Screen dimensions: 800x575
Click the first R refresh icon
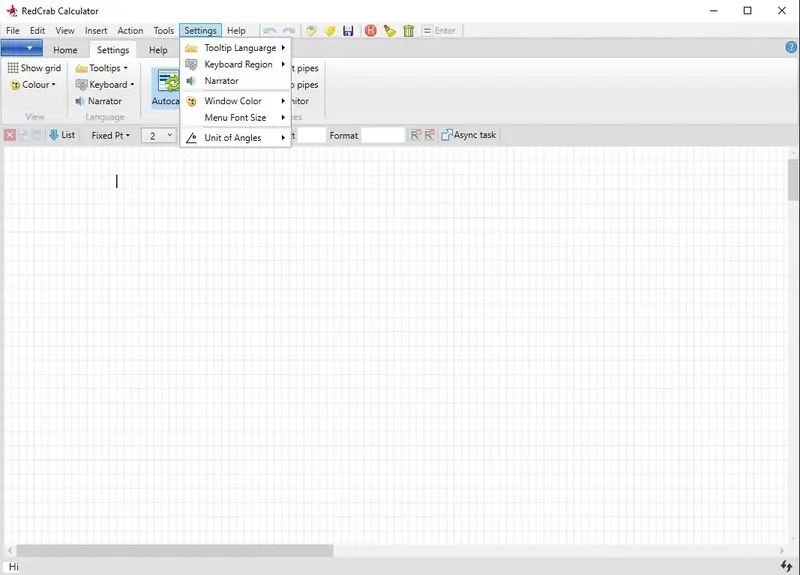coord(416,135)
